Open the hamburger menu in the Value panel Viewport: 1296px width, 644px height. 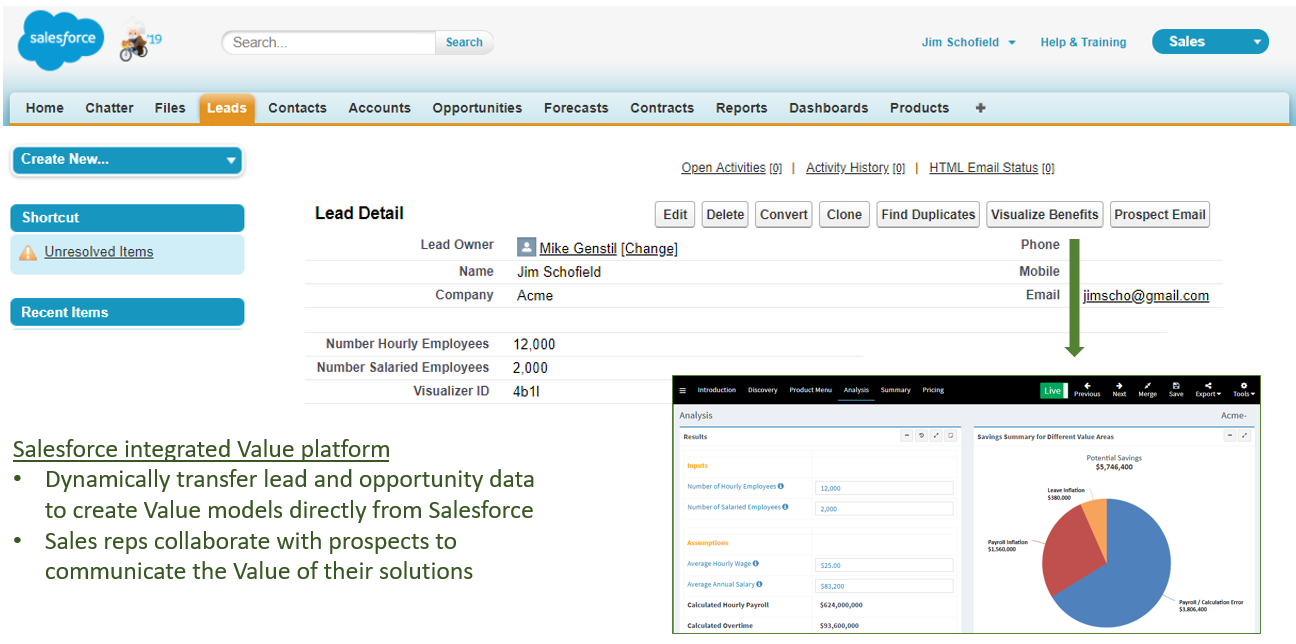pyautogui.click(x=683, y=390)
